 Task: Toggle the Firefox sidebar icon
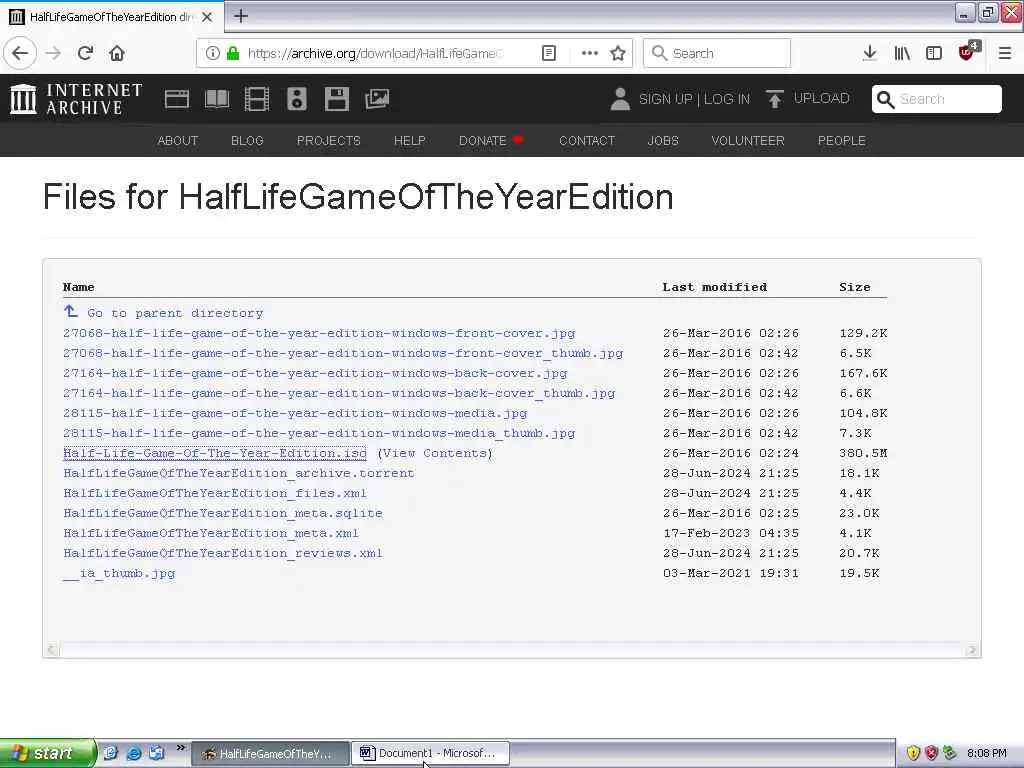pyautogui.click(x=934, y=53)
